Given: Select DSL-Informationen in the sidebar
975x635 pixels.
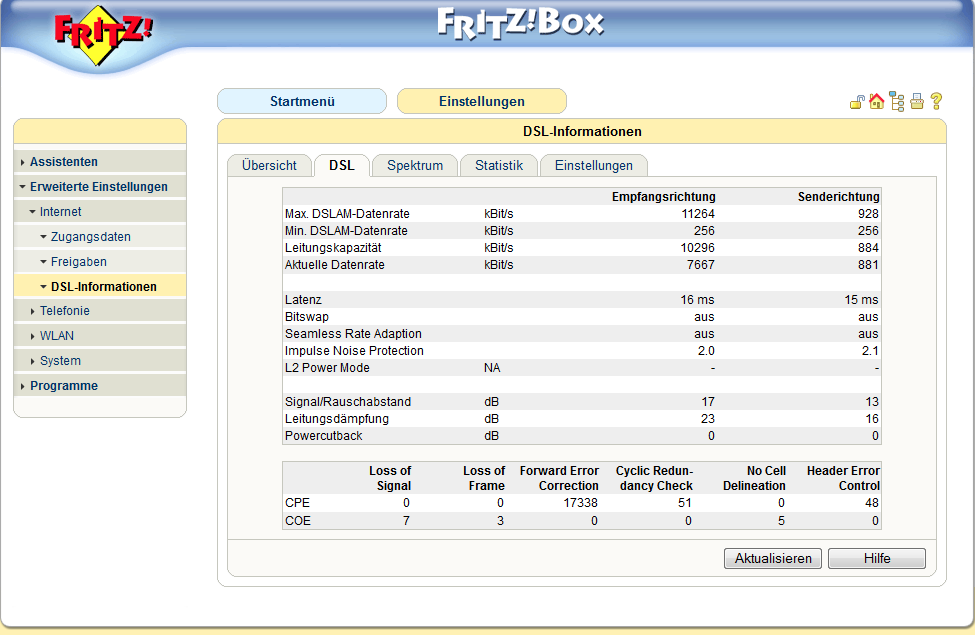Looking at the screenshot, I should [x=99, y=286].
